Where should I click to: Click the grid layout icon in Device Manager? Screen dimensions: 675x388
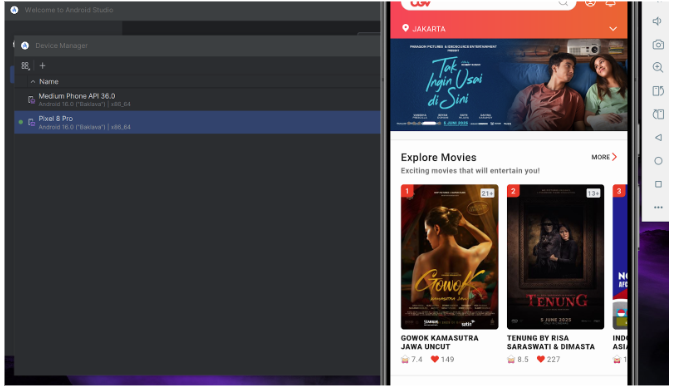(x=25, y=65)
